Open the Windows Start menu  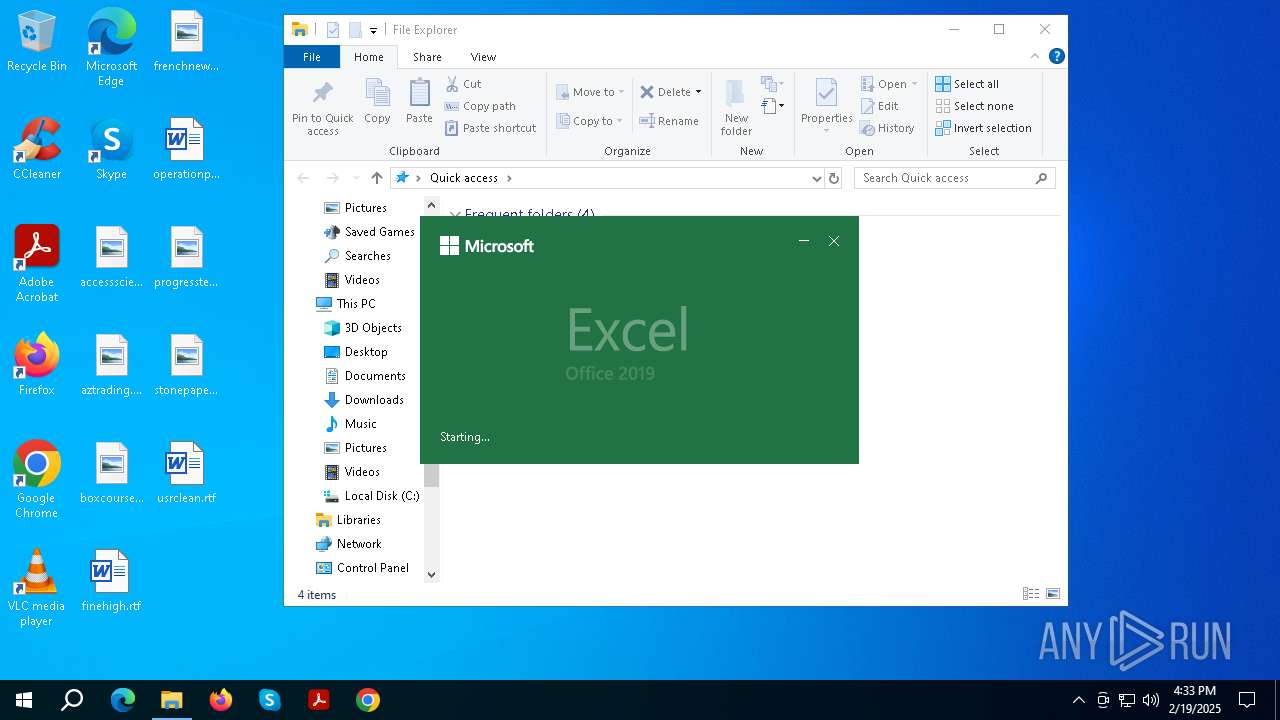click(x=24, y=700)
